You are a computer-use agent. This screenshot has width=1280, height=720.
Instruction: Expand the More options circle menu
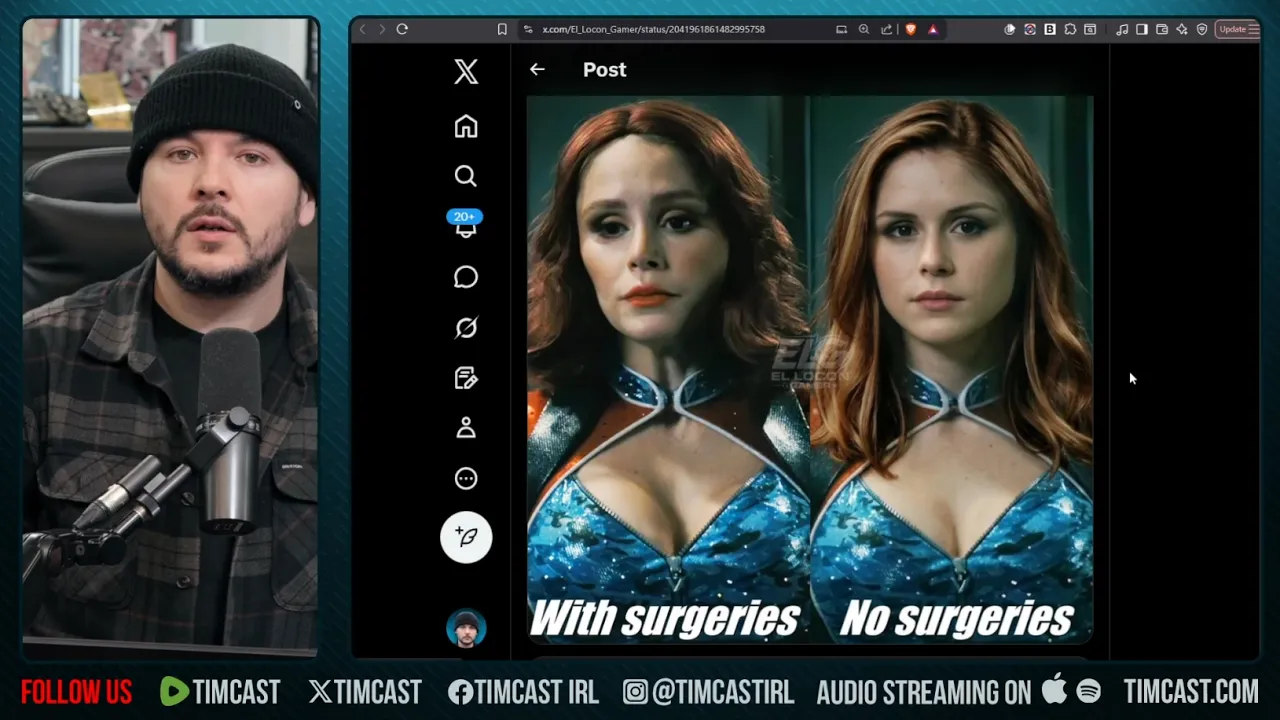pos(466,478)
